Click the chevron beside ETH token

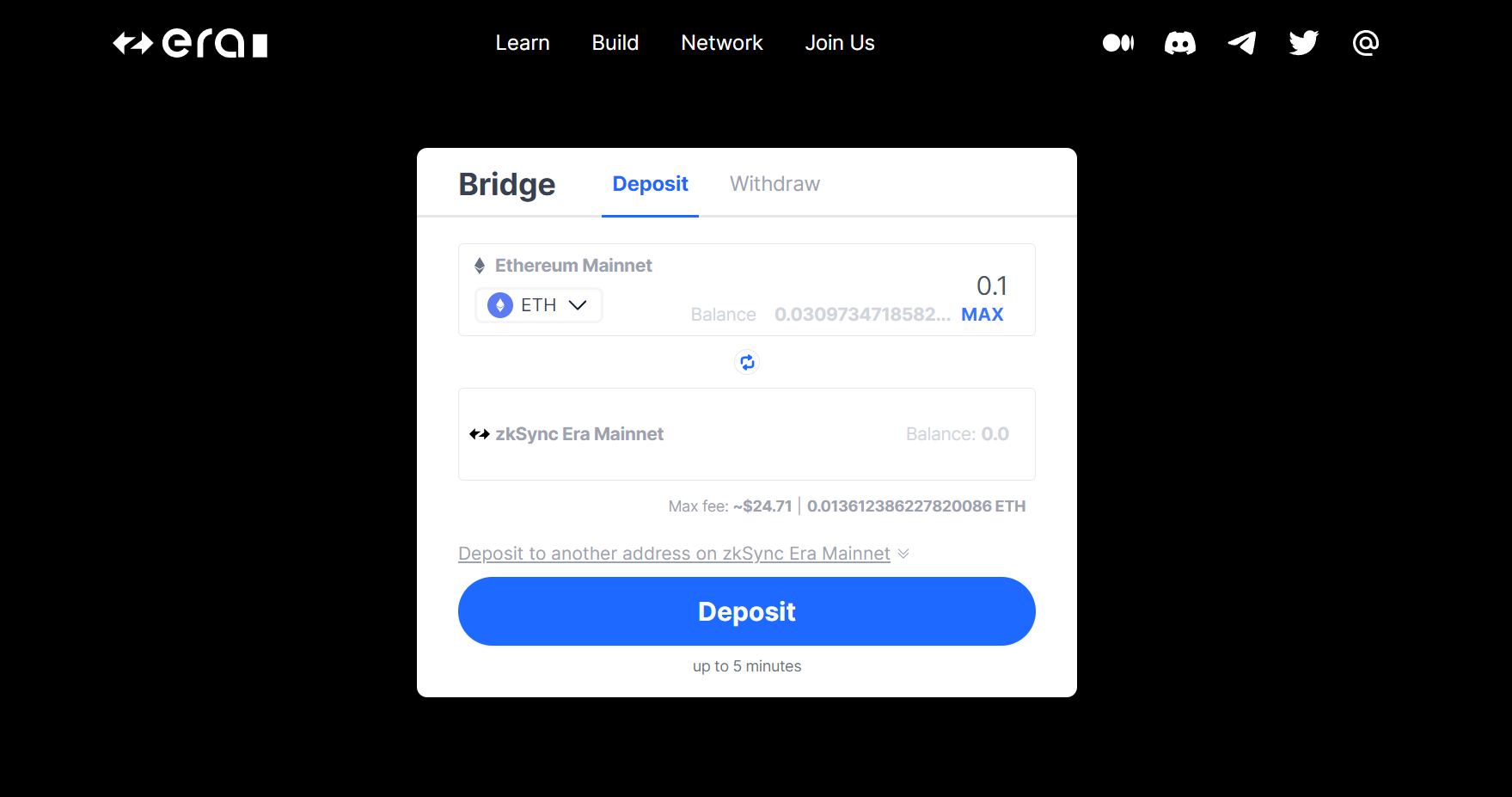pyautogui.click(x=578, y=305)
